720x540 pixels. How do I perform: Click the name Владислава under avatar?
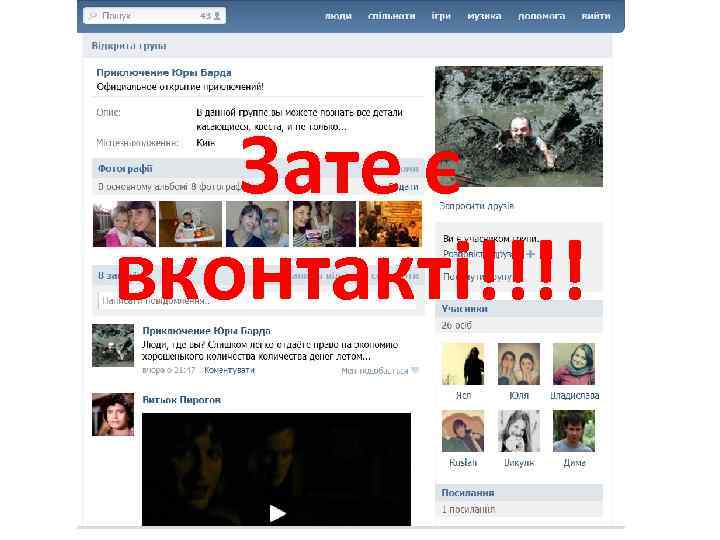[574, 395]
